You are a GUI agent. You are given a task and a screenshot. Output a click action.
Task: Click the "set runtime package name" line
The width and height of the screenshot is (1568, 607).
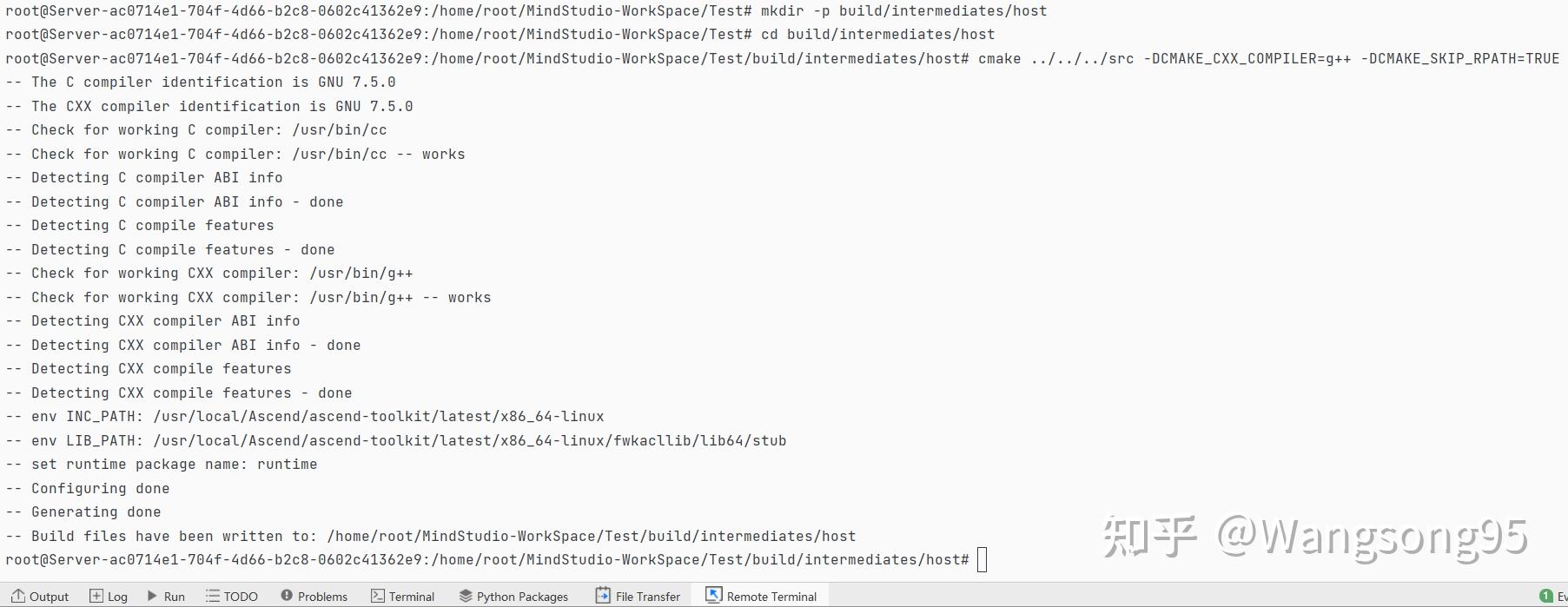click(x=174, y=465)
